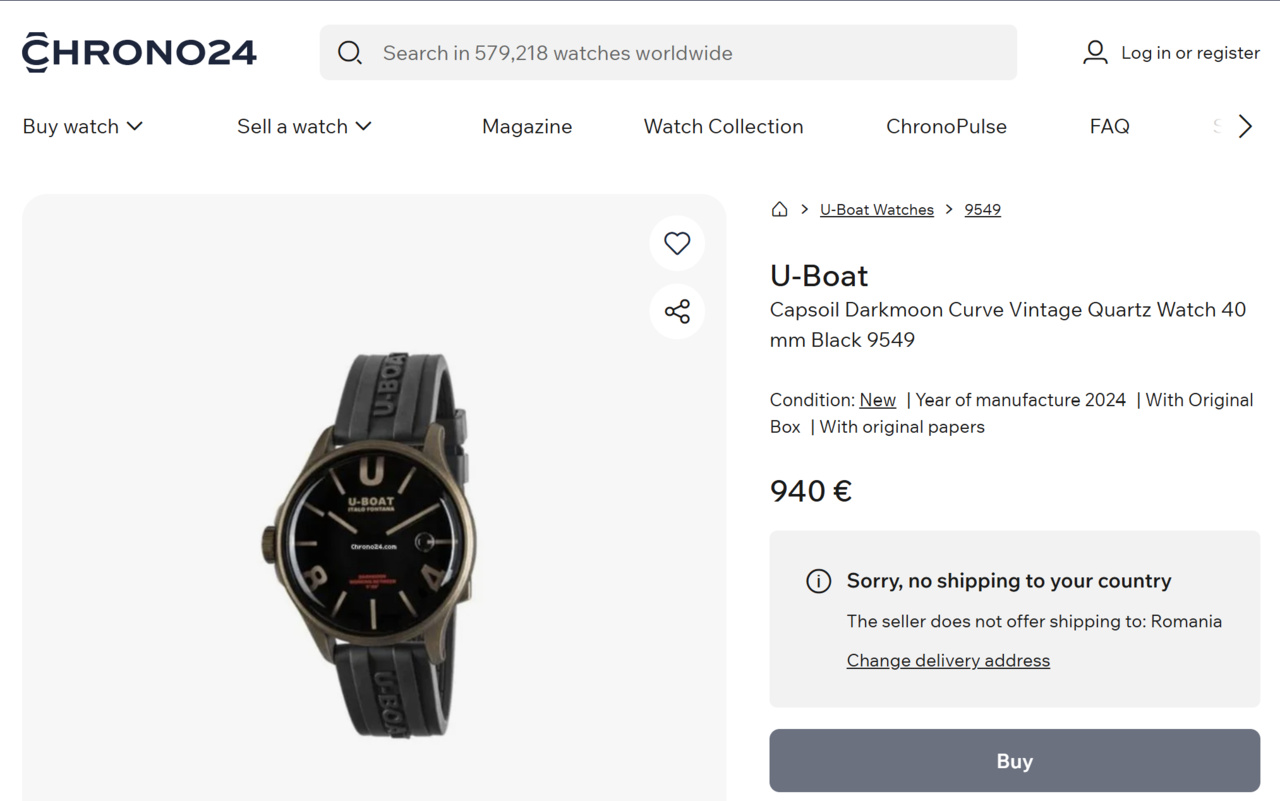1280x801 pixels.
Task: Expand the Buy watch dropdown
Action: tap(83, 126)
